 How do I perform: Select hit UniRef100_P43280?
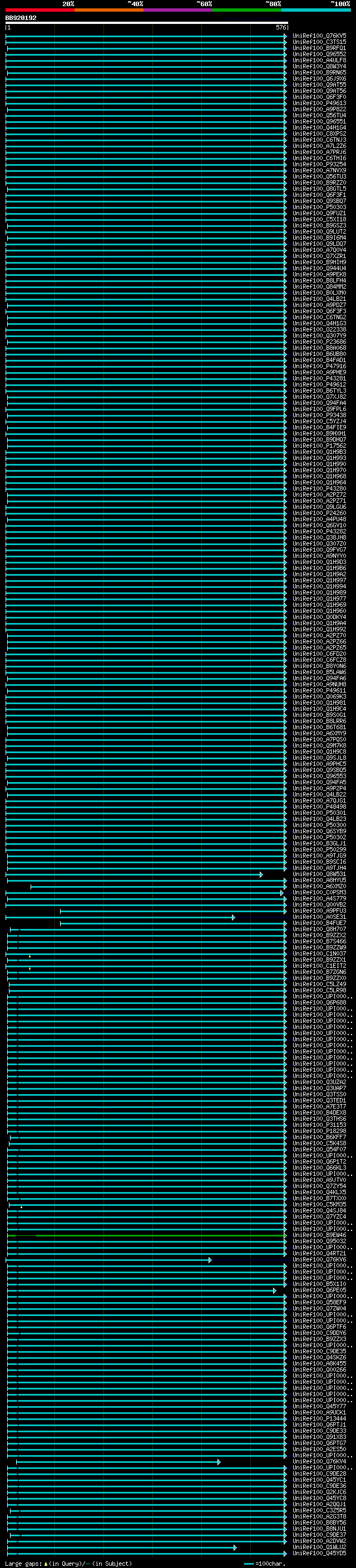click(319, 488)
